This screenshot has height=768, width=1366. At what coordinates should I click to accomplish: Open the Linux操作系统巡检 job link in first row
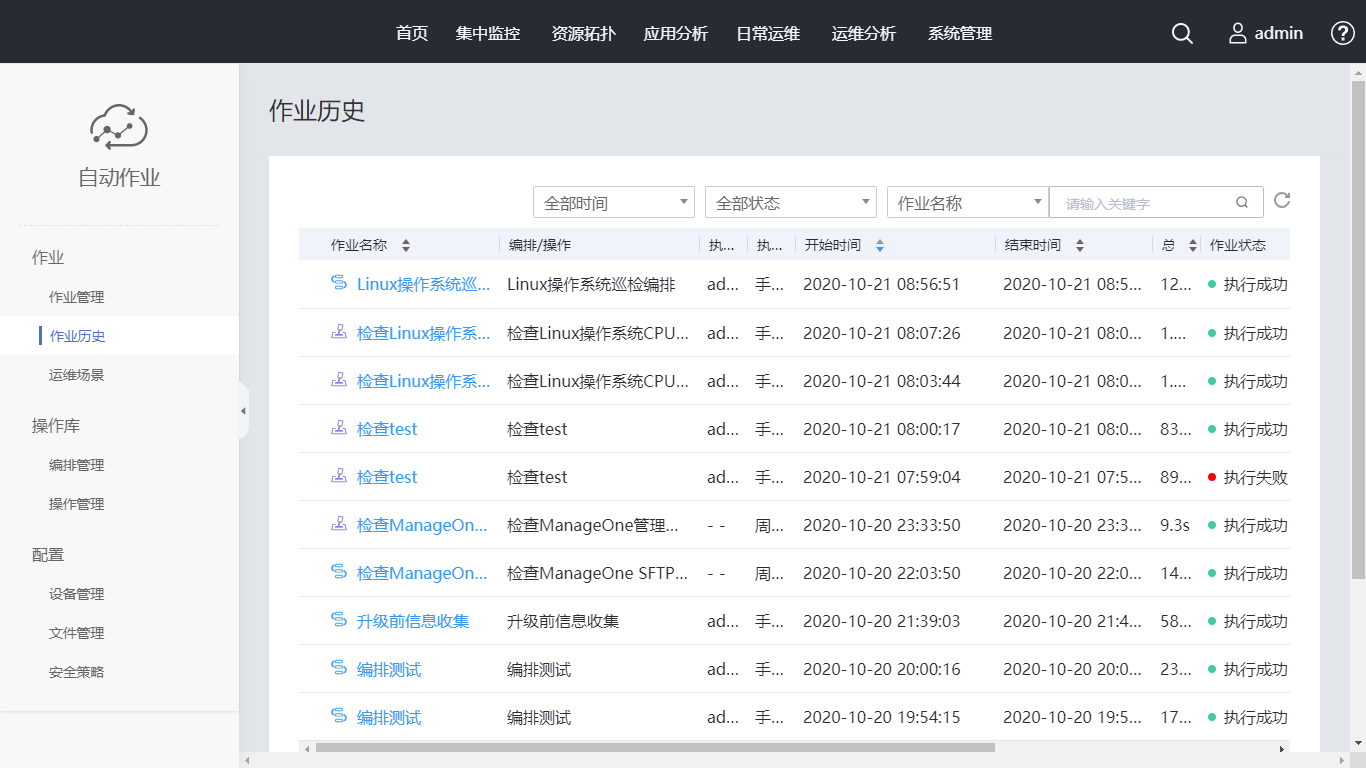click(x=423, y=284)
